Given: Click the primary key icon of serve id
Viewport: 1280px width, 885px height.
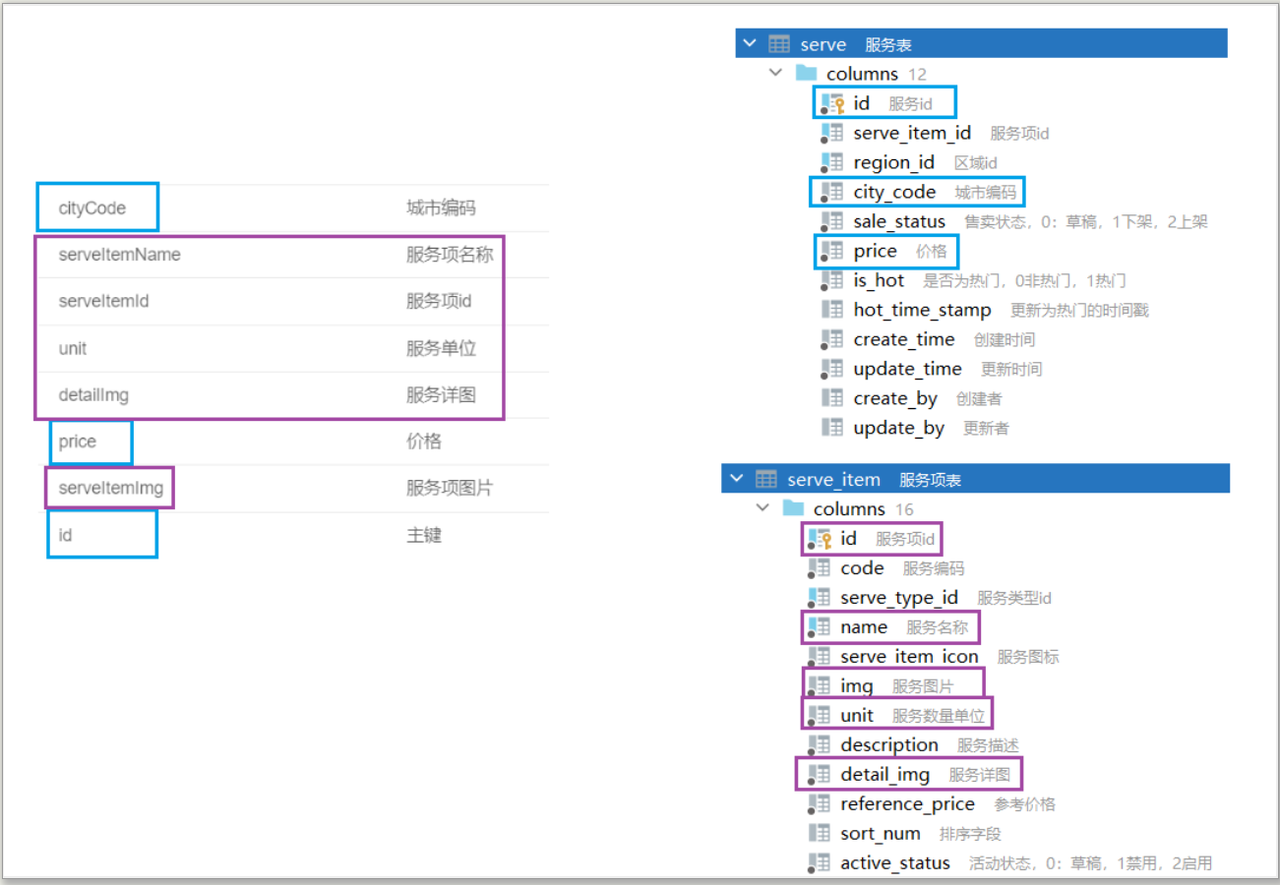Looking at the screenshot, I should [832, 103].
